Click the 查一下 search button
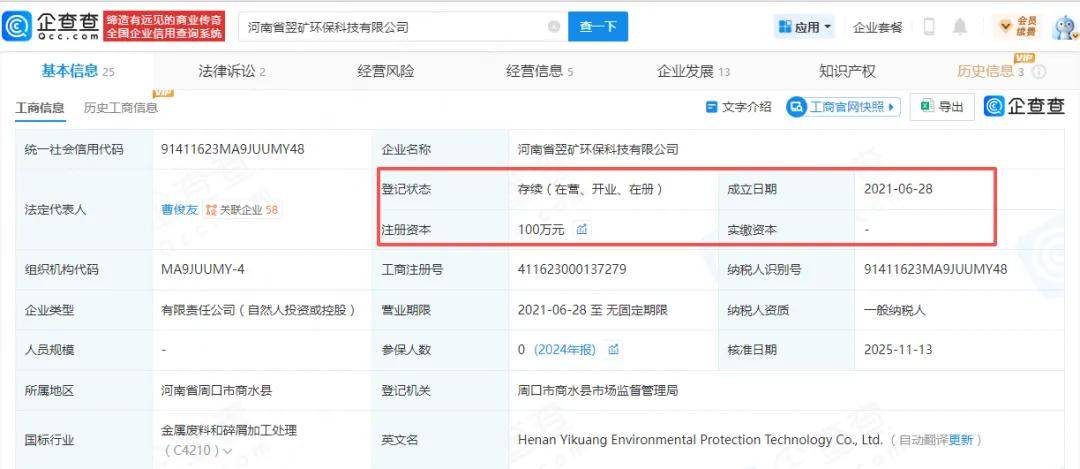 click(x=597, y=27)
